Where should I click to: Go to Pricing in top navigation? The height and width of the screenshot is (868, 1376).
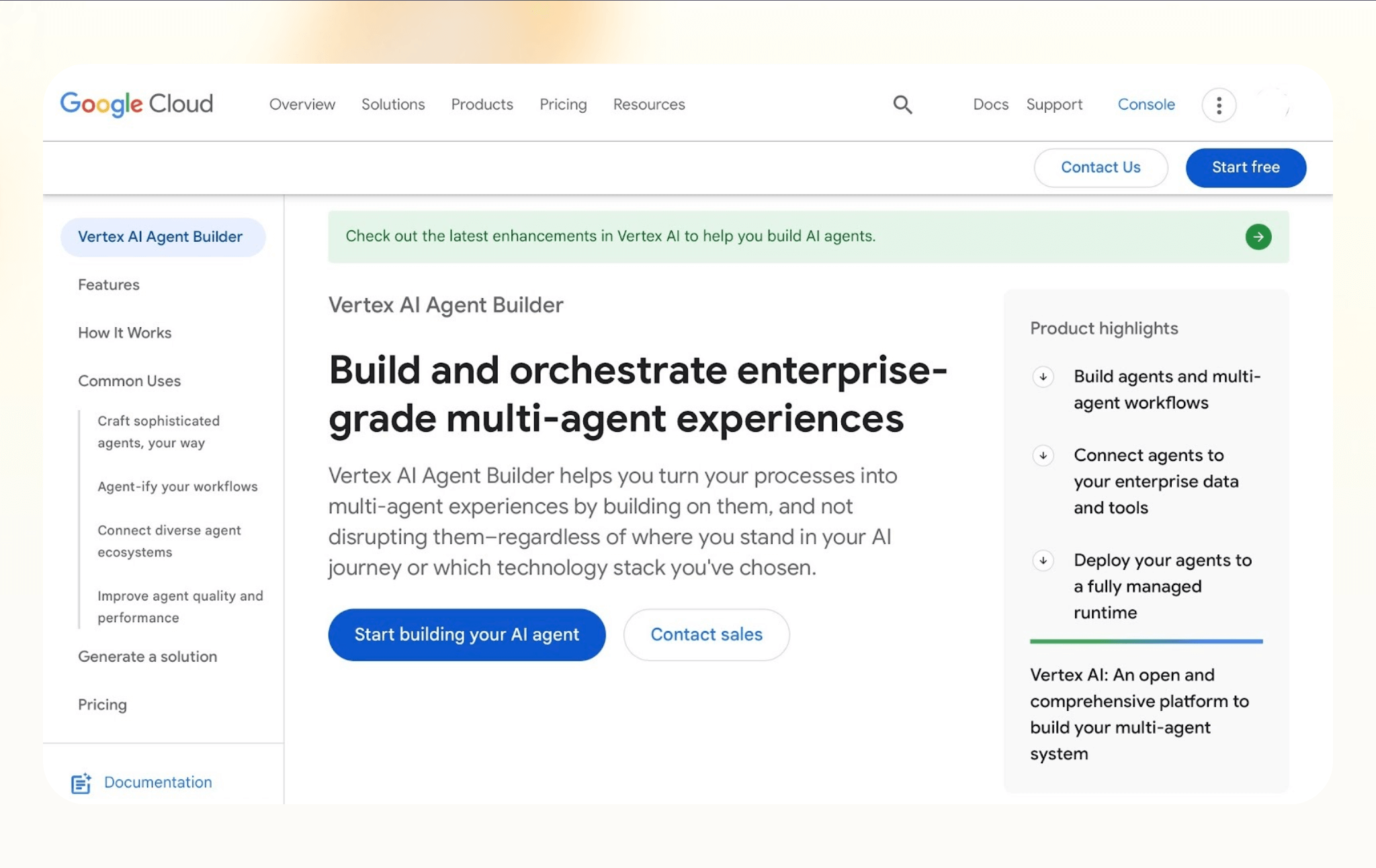point(563,105)
